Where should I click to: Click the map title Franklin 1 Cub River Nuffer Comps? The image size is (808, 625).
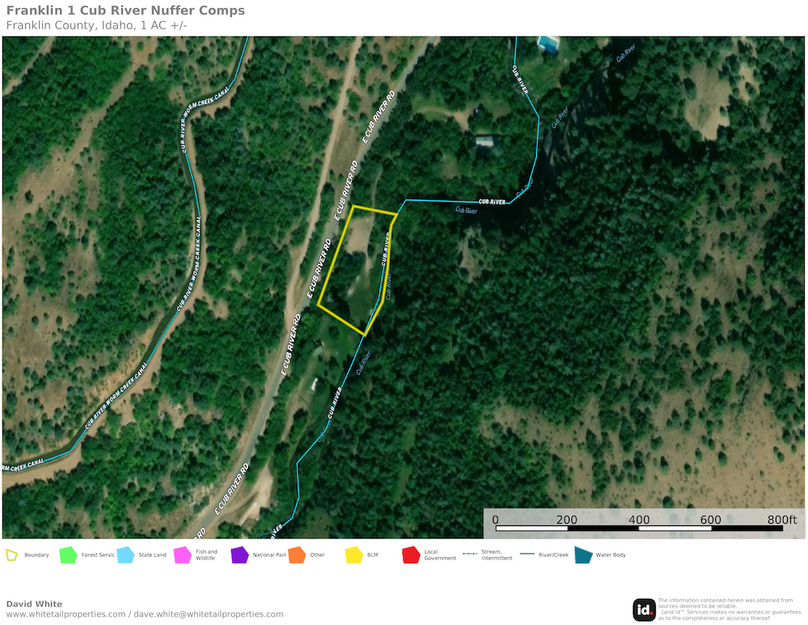pos(125,10)
